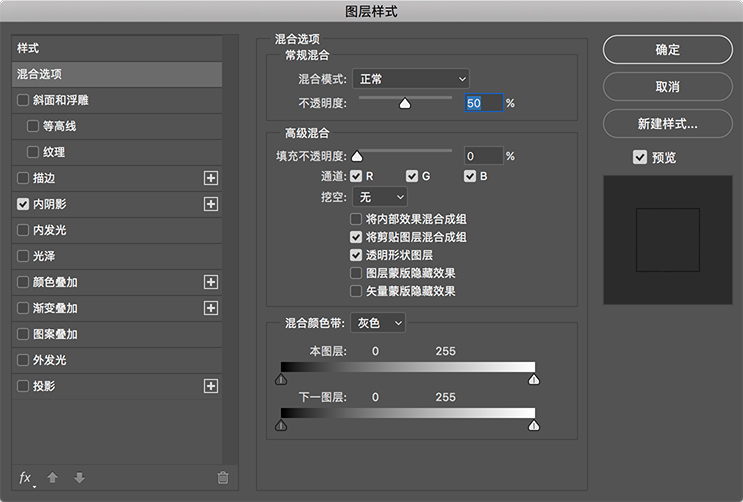The width and height of the screenshot is (743, 502).
Task: Click the 新建样式... button
Action: 667,125
